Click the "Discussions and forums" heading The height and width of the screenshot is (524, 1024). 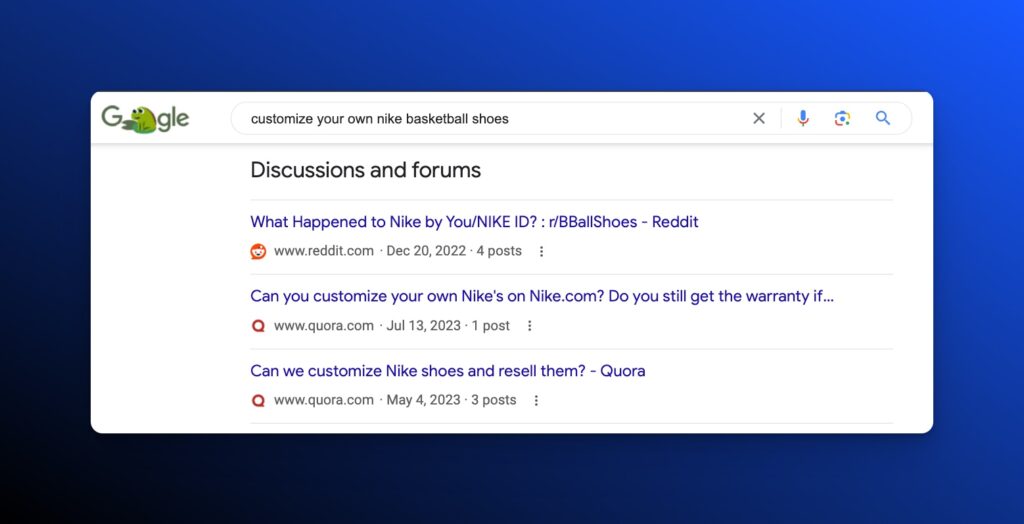pyautogui.click(x=365, y=170)
